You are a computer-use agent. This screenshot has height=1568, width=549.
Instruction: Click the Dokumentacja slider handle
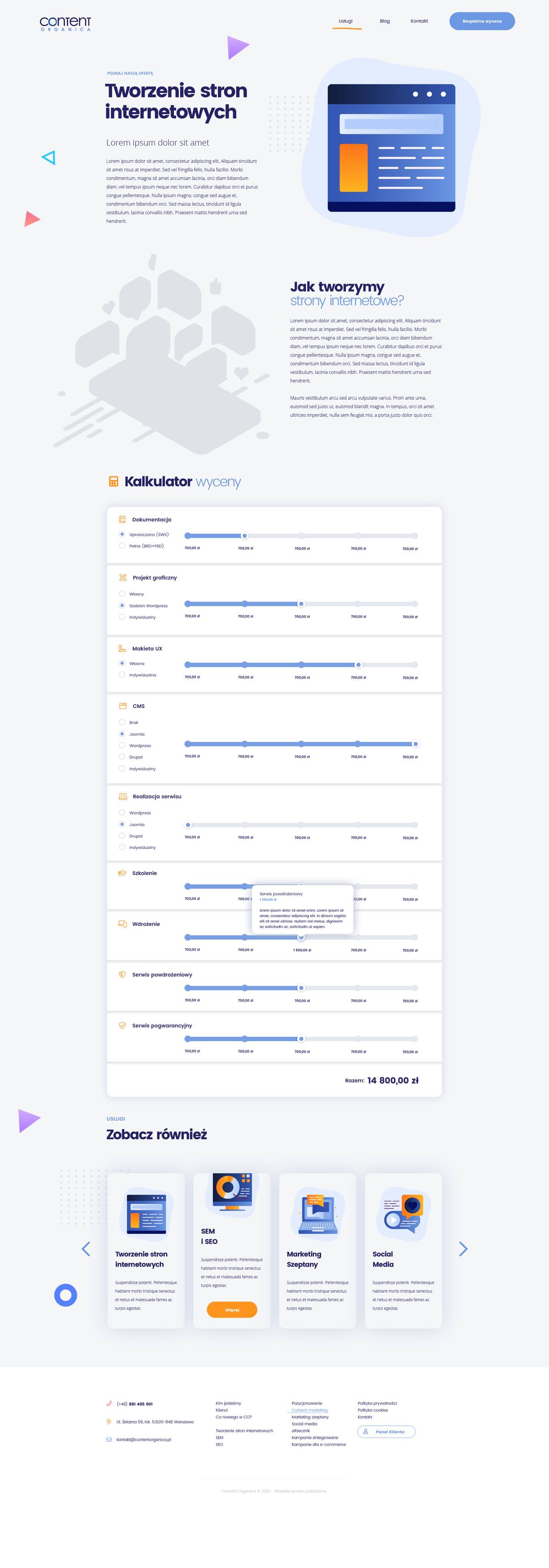coord(245,535)
